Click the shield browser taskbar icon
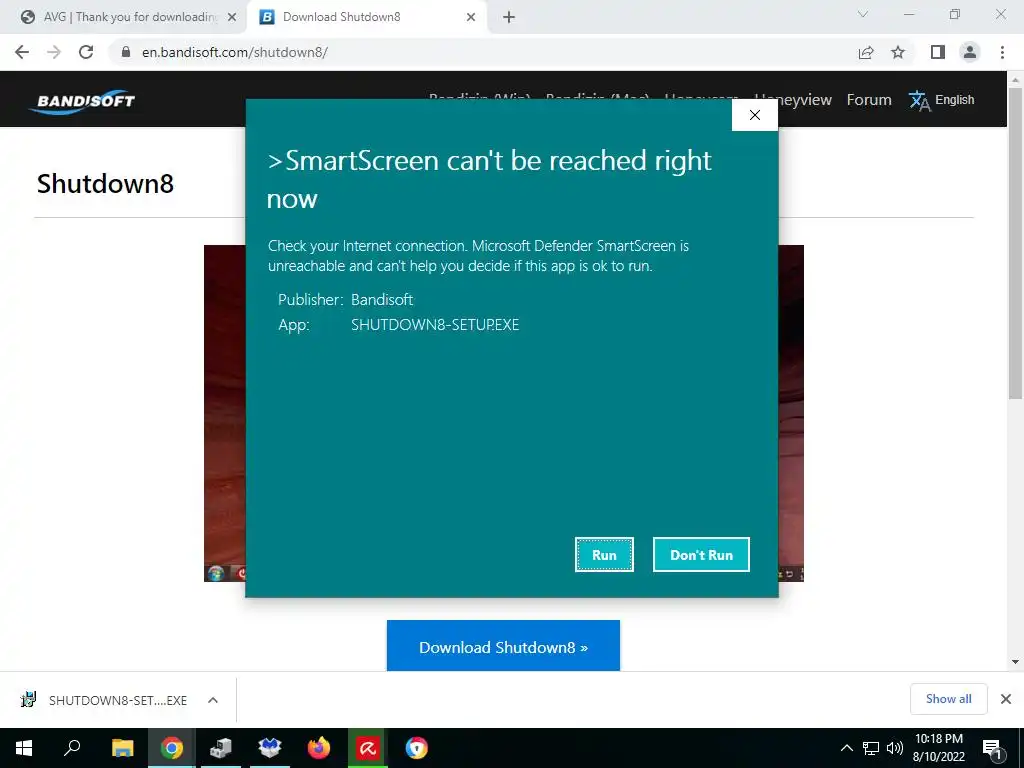The height and width of the screenshot is (768, 1024). tap(417, 748)
